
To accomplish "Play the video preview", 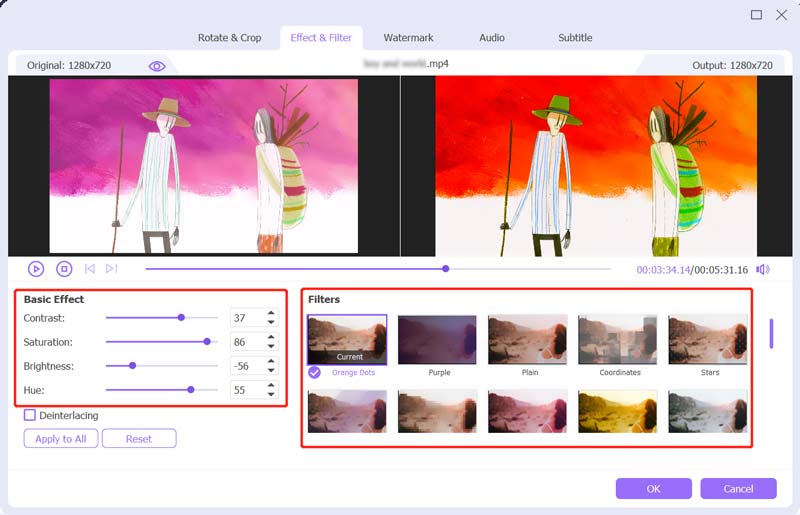I will (x=36, y=269).
